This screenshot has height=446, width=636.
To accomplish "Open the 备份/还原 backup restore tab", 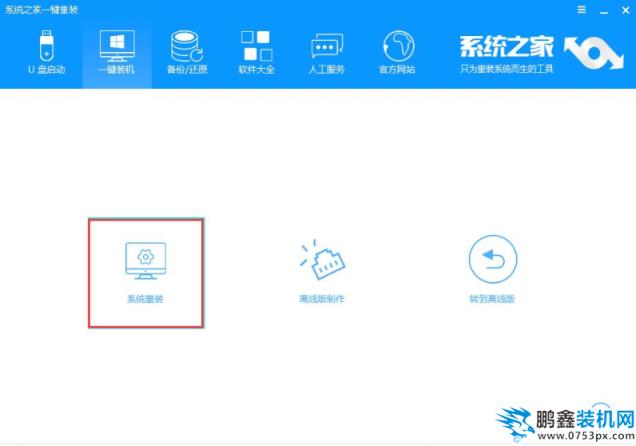I will [x=187, y=52].
